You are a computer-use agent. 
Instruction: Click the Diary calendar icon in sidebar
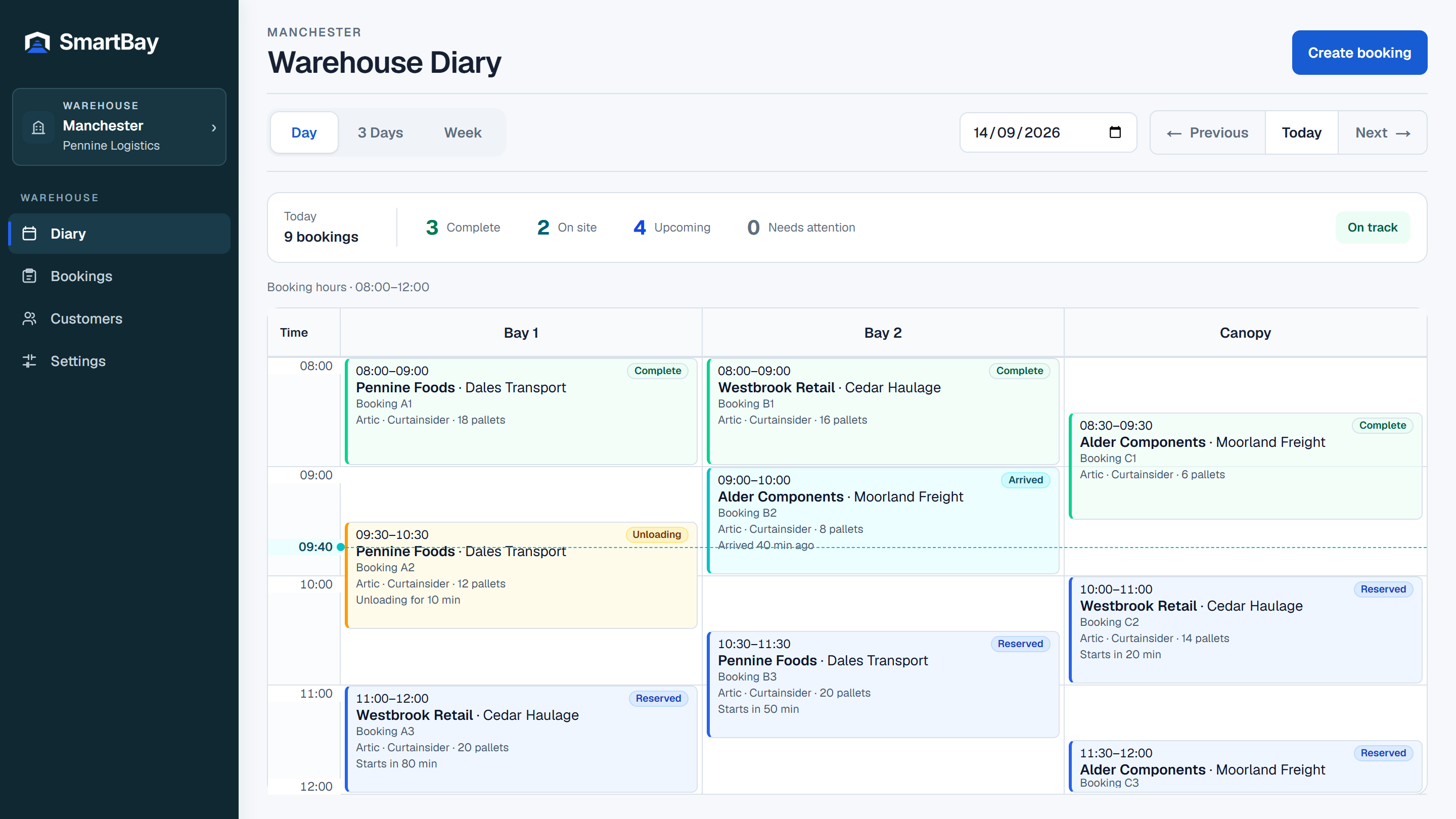click(29, 234)
